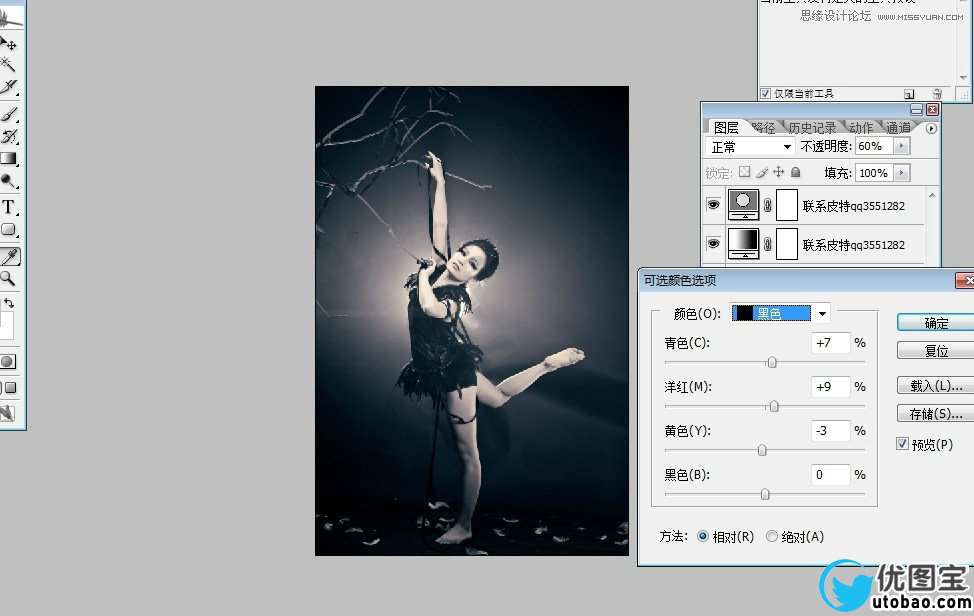
Task: Click lock image pixels brush icon
Action: coord(762,172)
